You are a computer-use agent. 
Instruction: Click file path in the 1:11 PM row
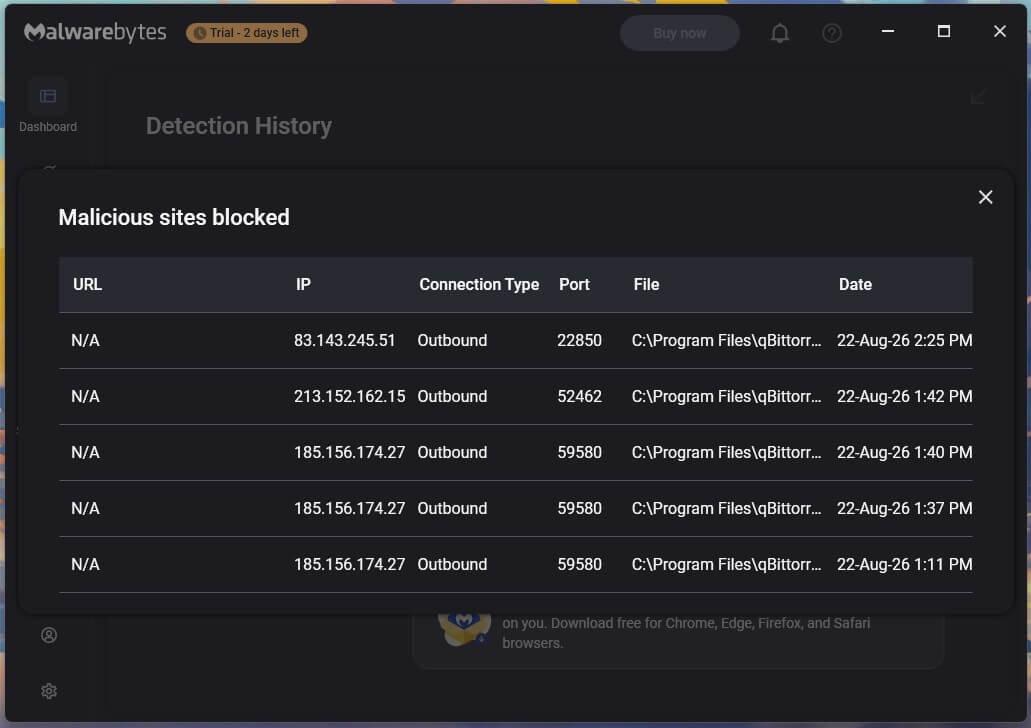(727, 564)
